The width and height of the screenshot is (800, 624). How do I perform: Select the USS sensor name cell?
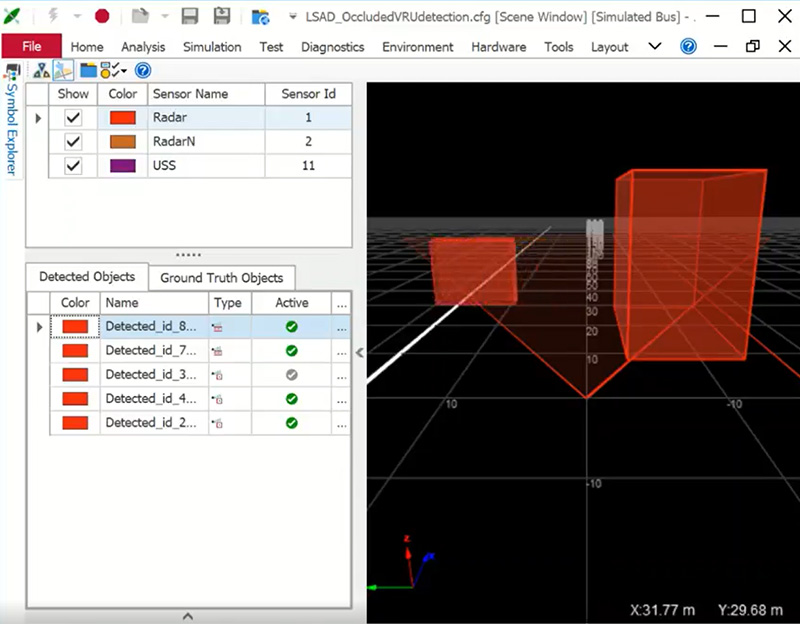[x=206, y=166]
